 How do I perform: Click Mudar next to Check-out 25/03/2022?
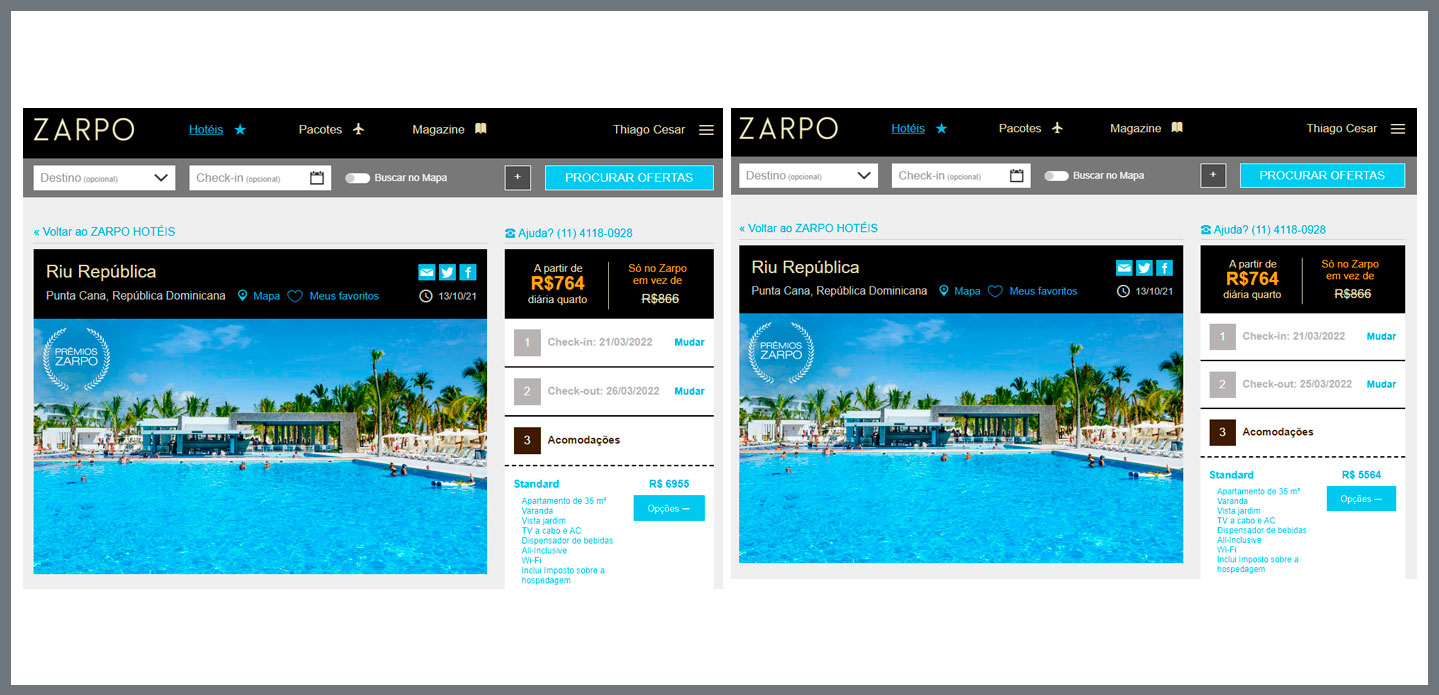[1381, 384]
